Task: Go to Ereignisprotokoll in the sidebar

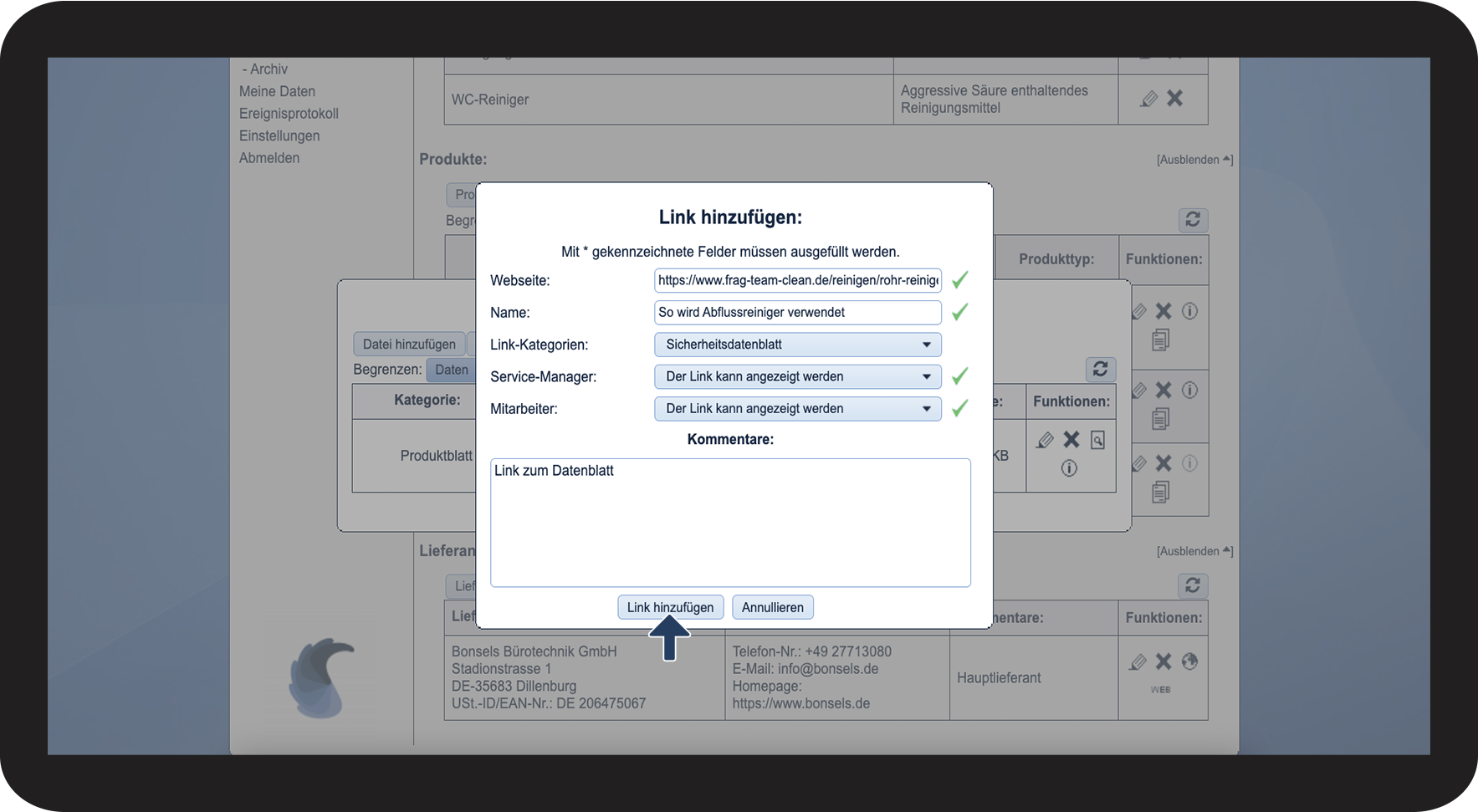Action: coord(289,114)
